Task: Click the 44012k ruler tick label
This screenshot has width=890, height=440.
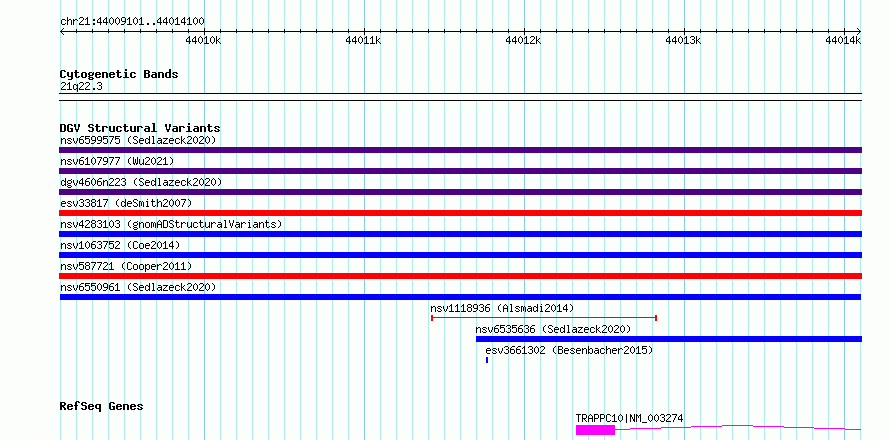Action: (523, 40)
